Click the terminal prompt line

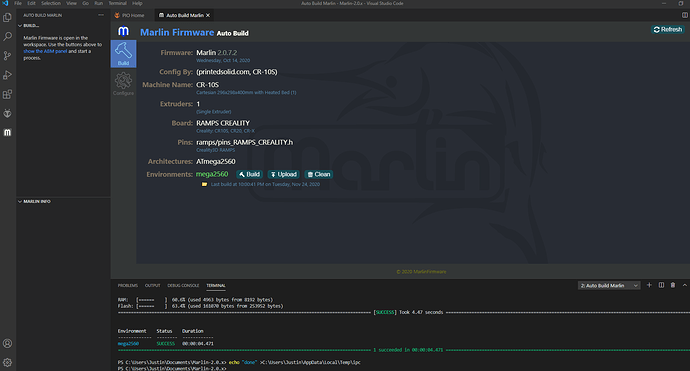172,368
